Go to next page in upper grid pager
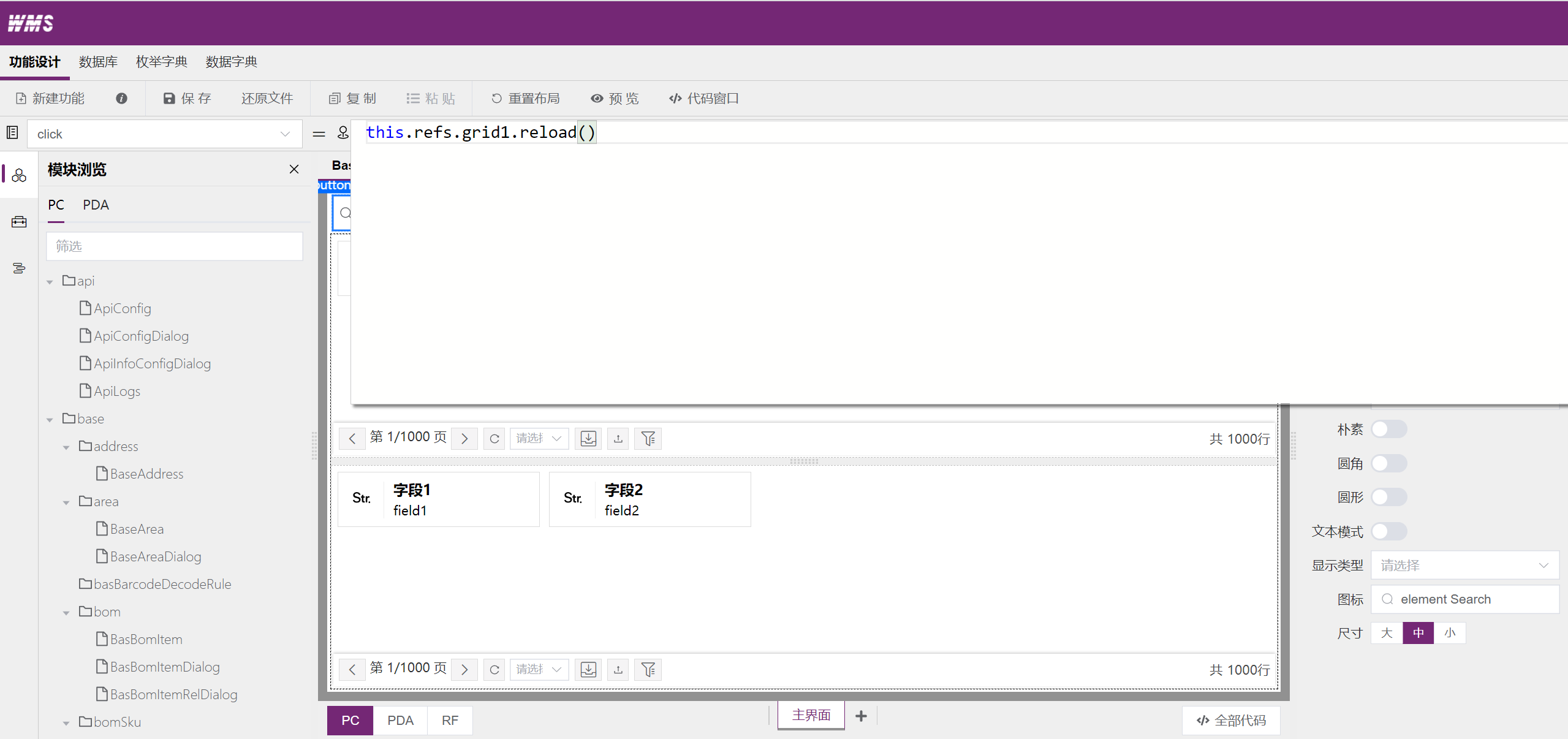Screen dimensions: 1568x739 pyautogui.click(x=464, y=439)
